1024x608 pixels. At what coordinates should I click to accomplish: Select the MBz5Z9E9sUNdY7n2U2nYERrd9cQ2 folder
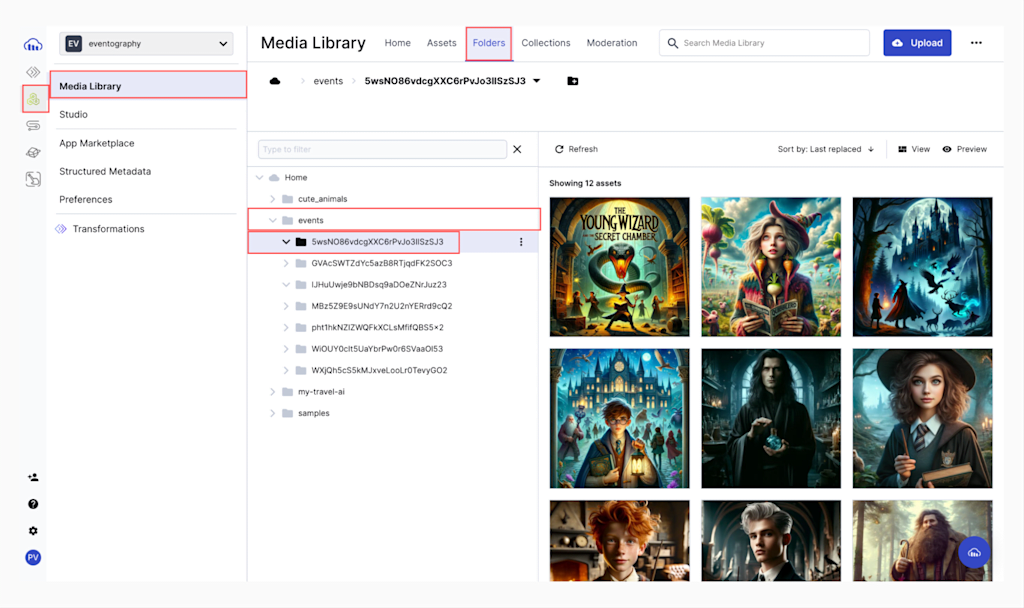[x=381, y=306]
